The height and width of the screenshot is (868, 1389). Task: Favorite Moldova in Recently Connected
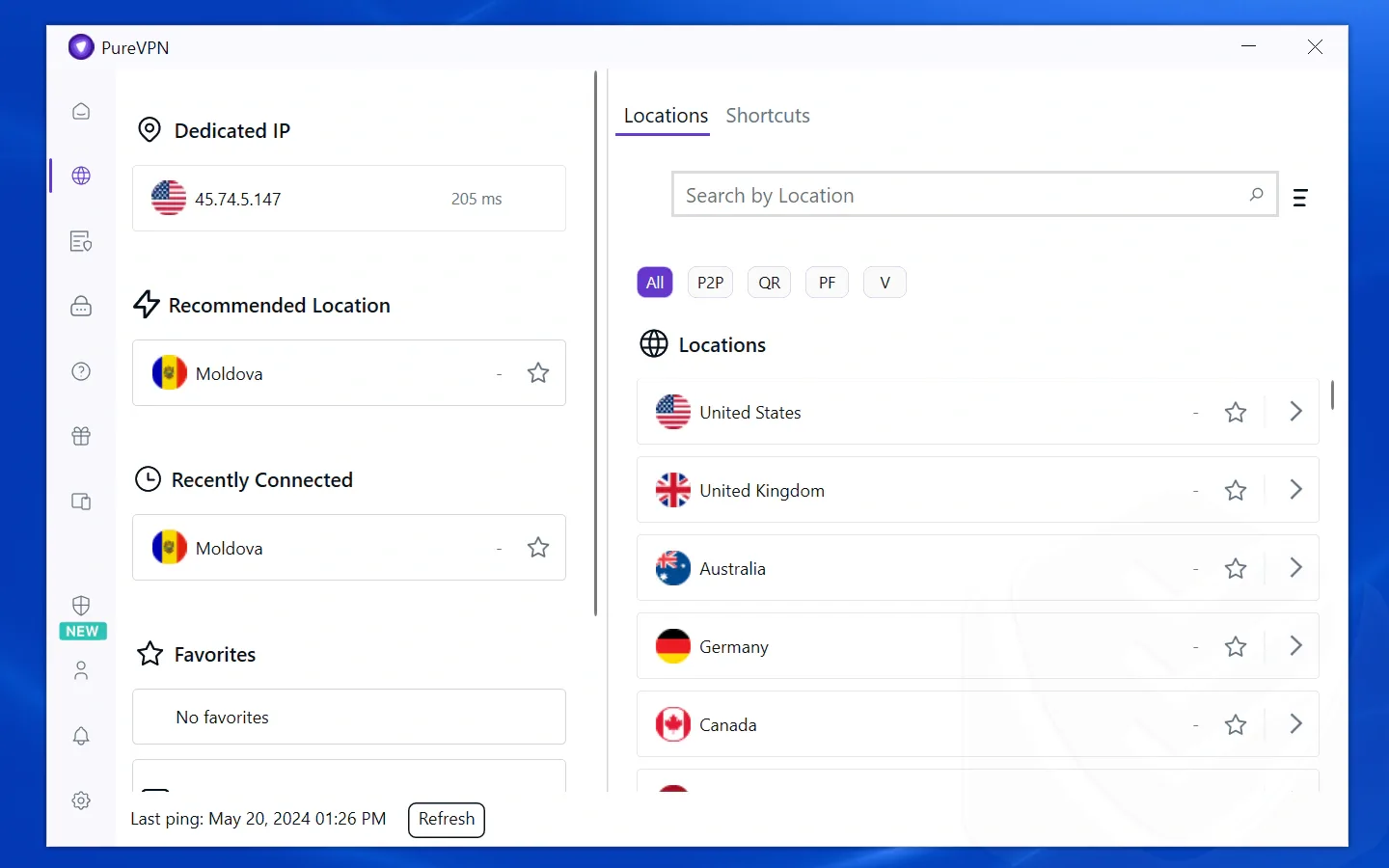pyautogui.click(x=538, y=547)
